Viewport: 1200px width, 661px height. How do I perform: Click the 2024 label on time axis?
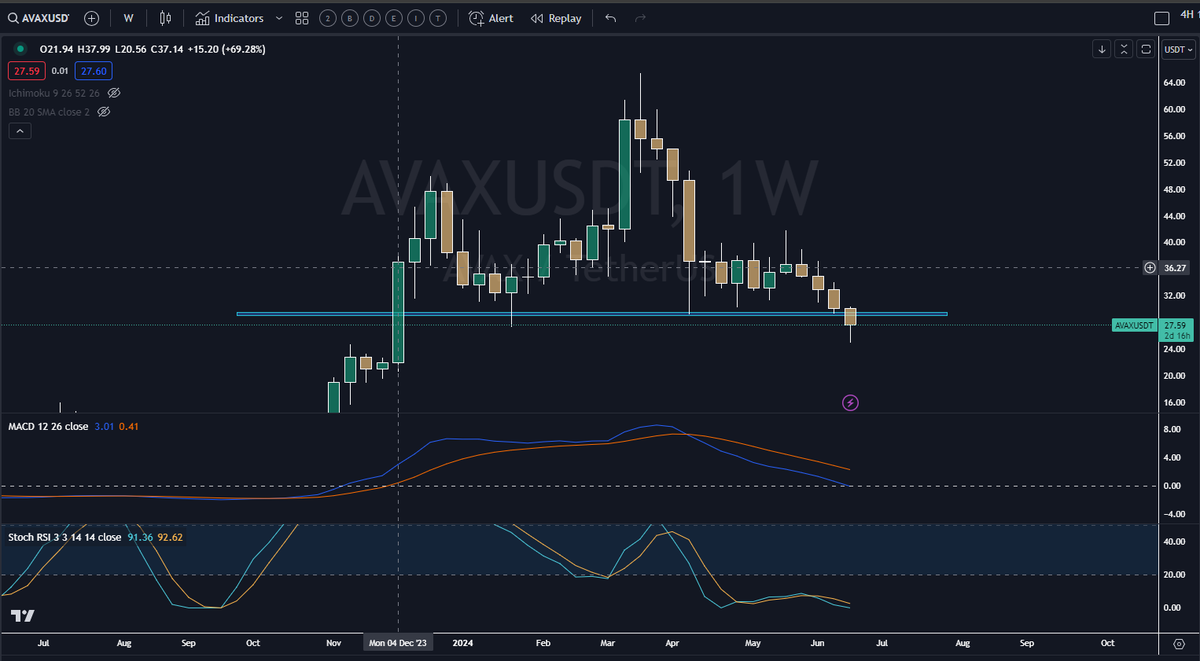463,643
